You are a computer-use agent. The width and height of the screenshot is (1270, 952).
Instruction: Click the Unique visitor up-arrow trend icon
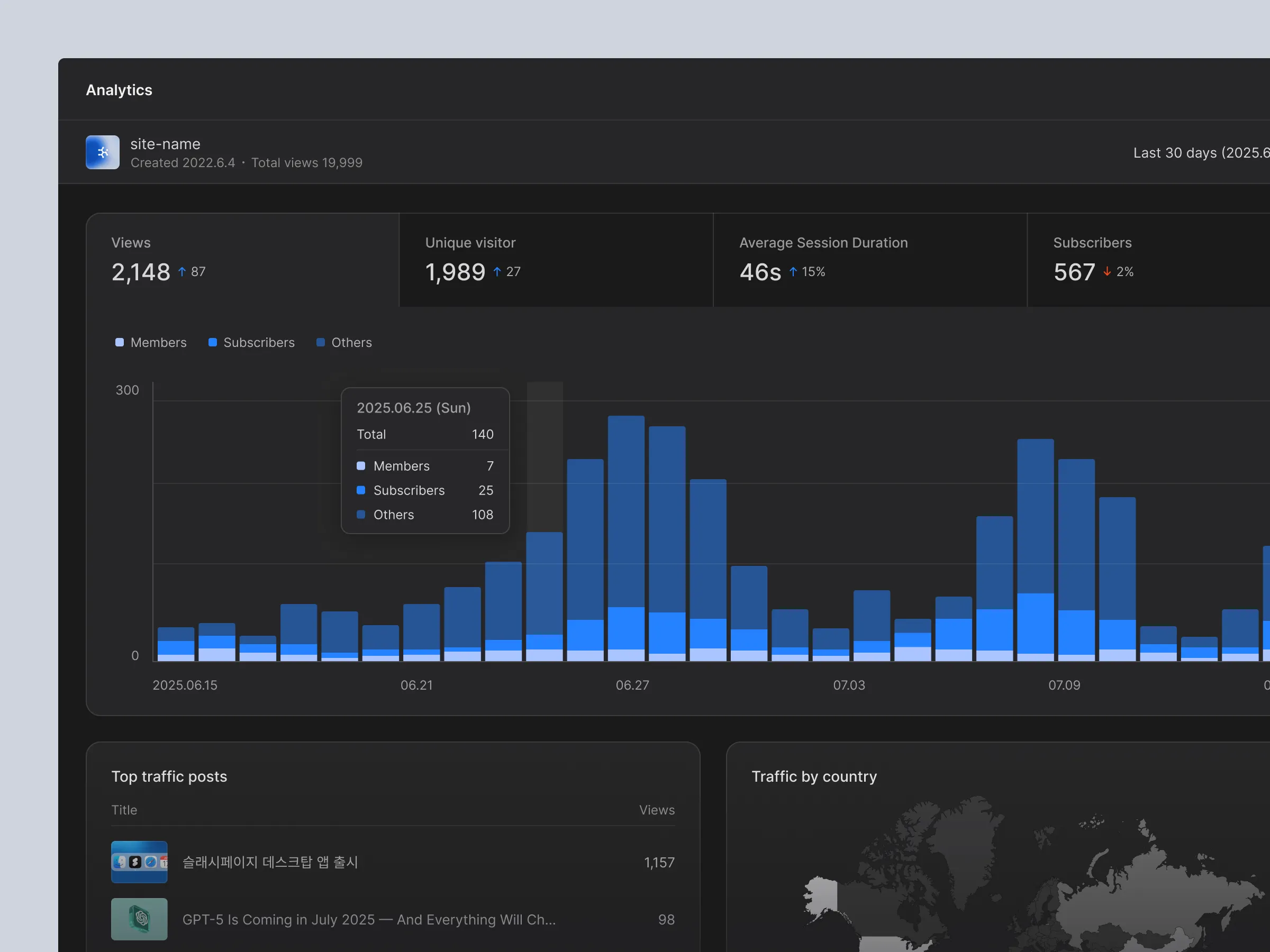pos(497,271)
